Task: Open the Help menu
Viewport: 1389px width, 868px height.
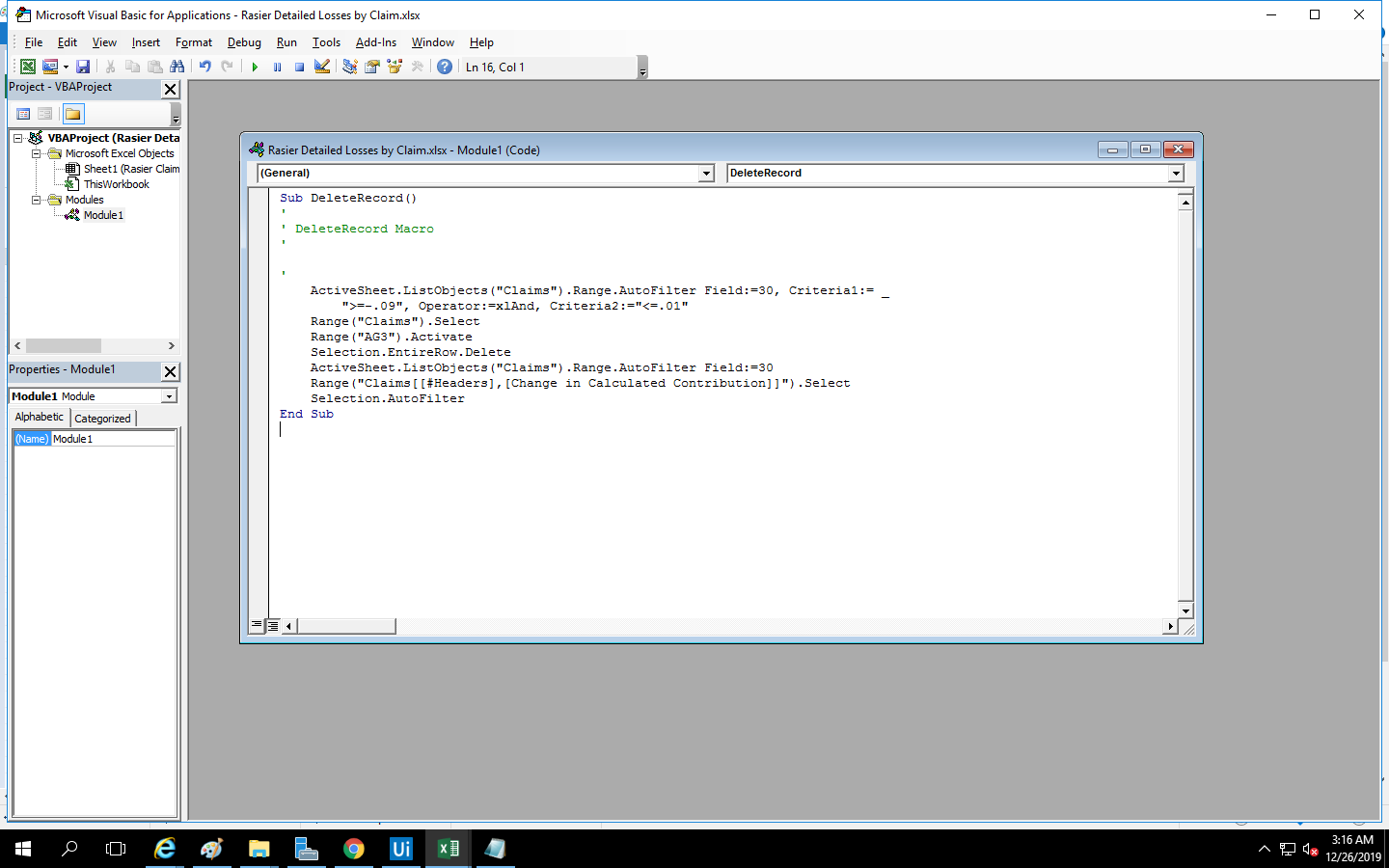Action: (x=481, y=42)
